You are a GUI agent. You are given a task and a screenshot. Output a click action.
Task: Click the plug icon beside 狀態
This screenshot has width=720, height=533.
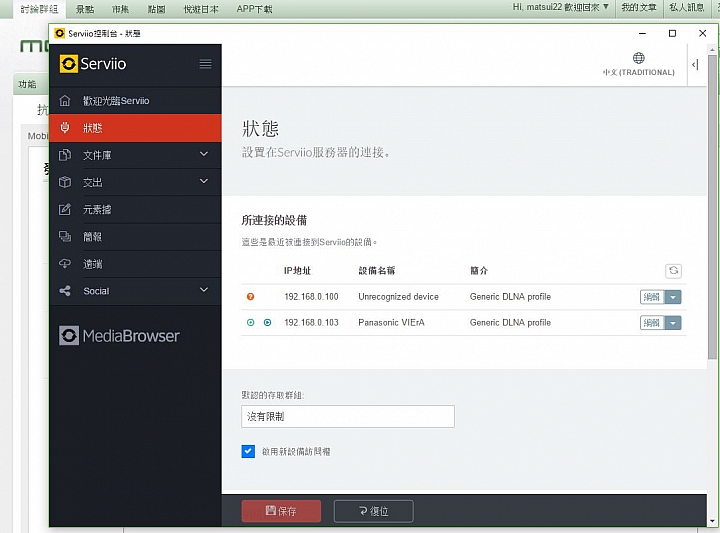point(65,128)
